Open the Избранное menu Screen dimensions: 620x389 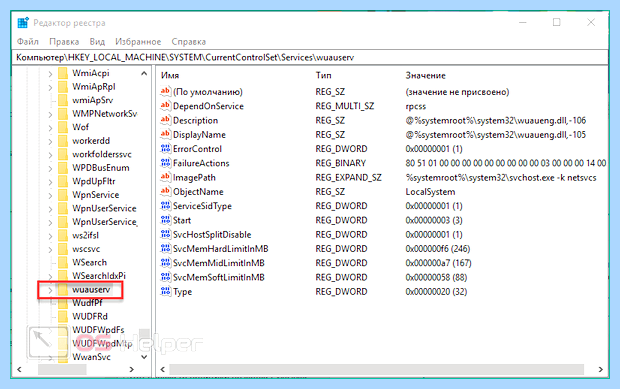pos(138,42)
